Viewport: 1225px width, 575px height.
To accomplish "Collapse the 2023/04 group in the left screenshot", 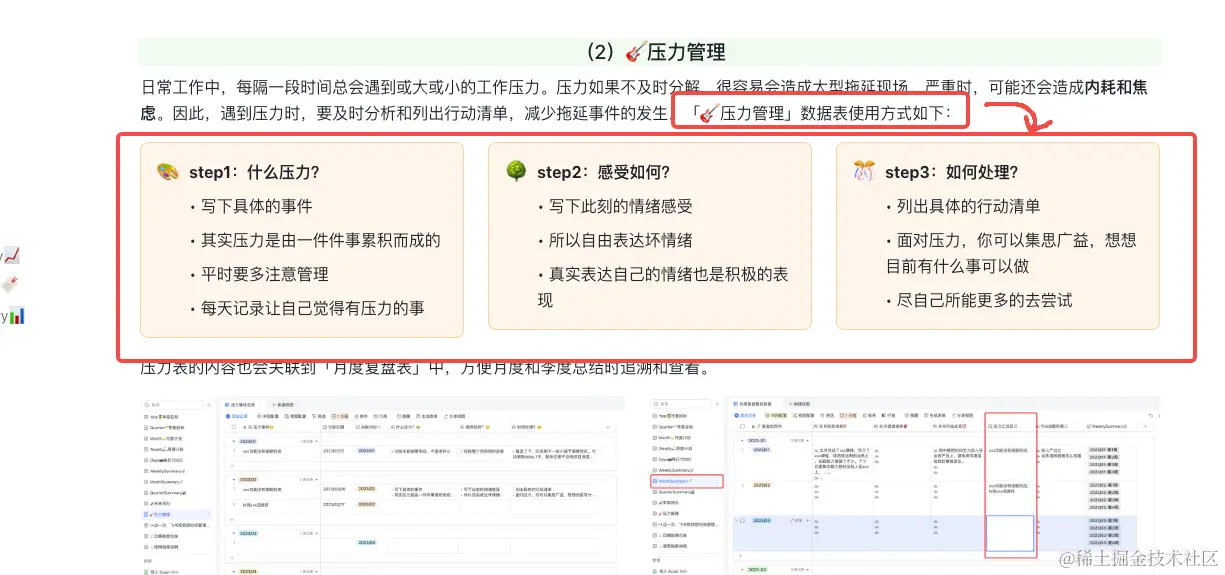I will coord(234,571).
